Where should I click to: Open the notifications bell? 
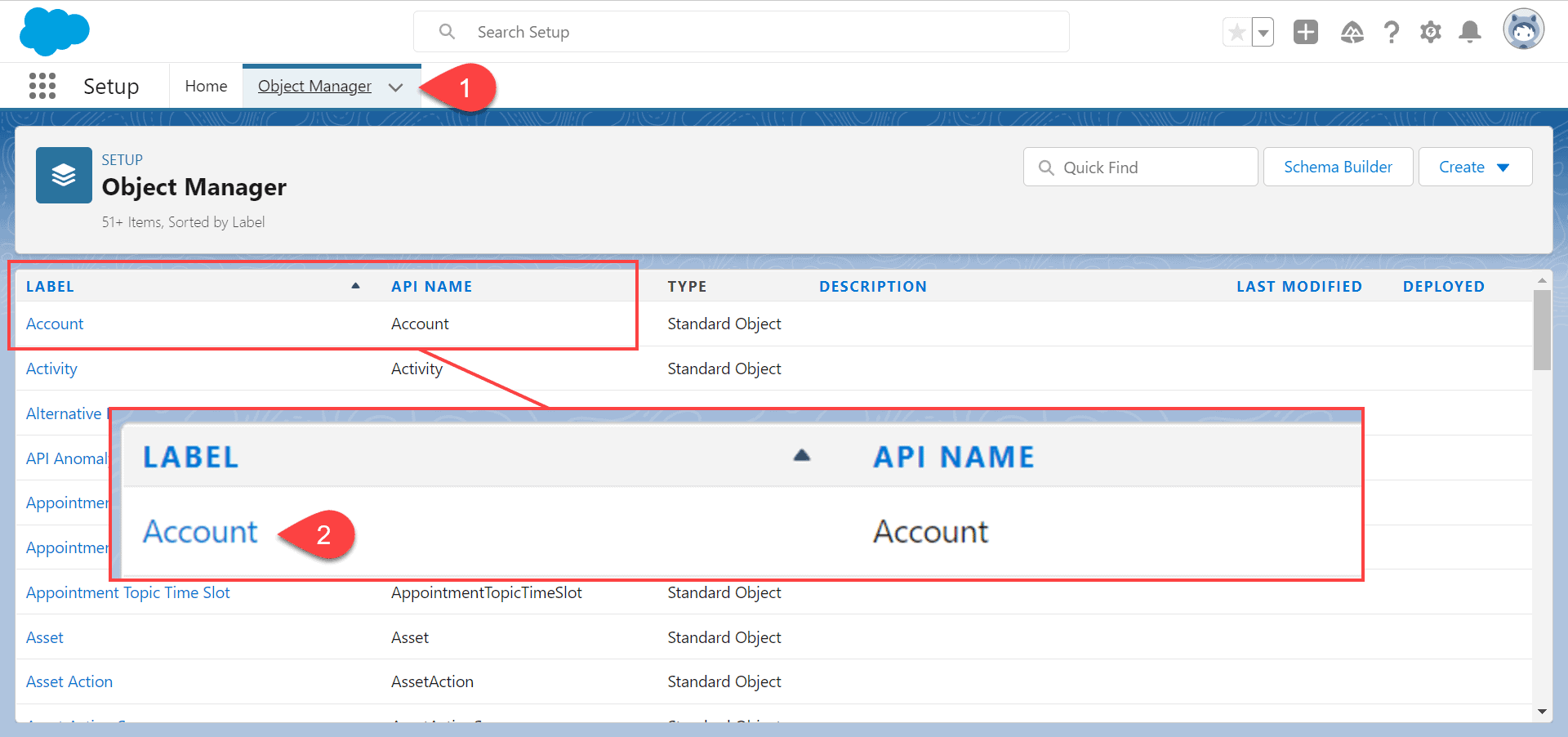(1470, 31)
